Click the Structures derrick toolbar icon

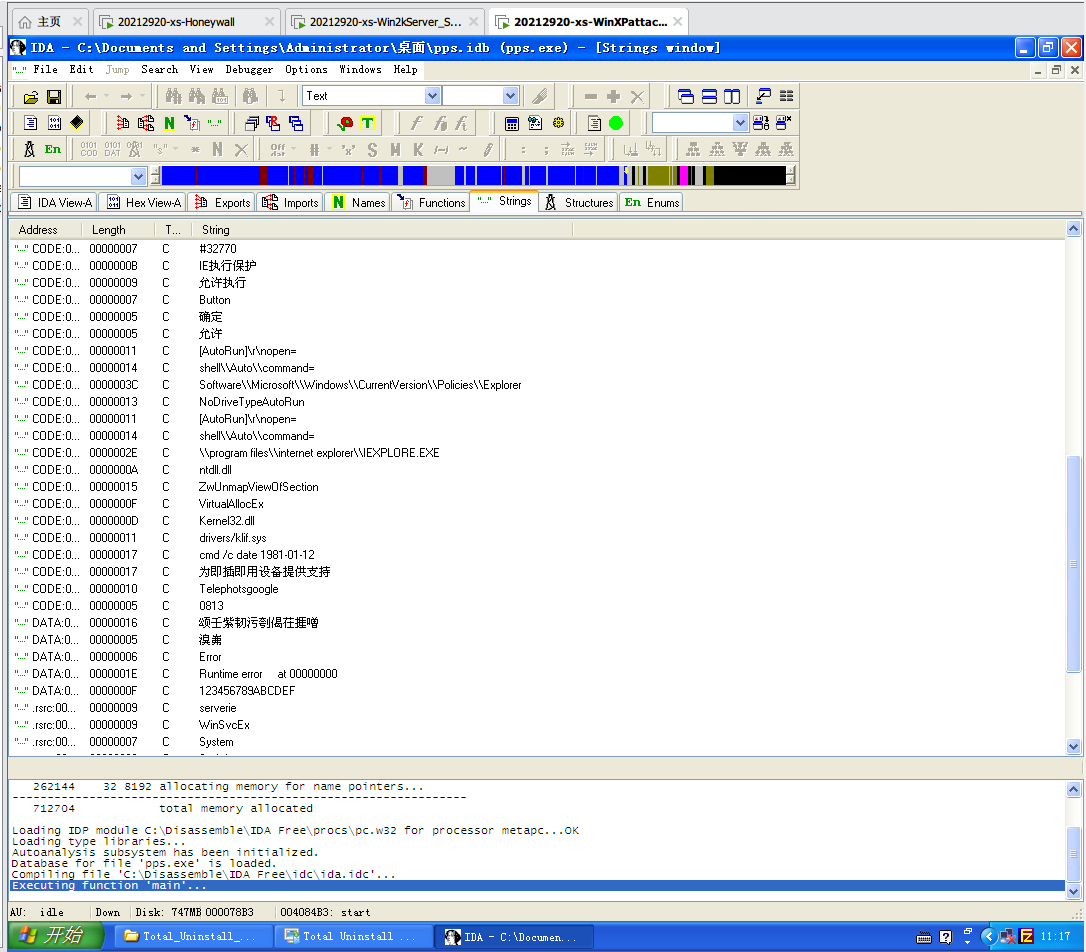29,150
